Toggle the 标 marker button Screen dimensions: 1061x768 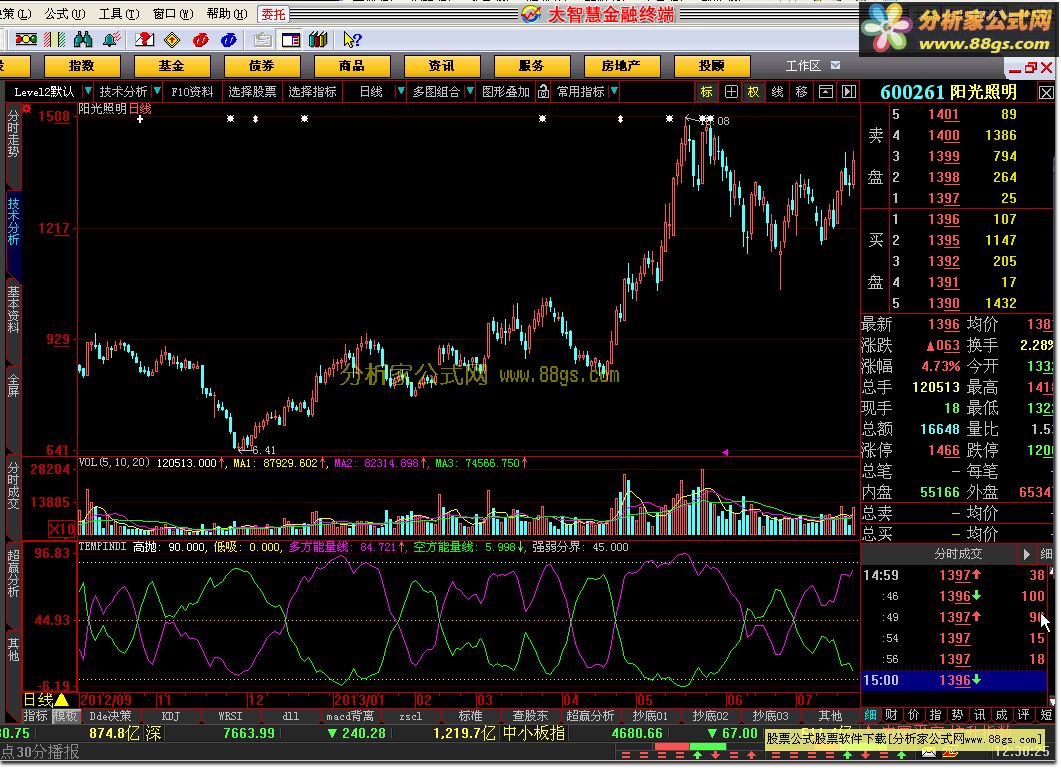click(x=706, y=91)
